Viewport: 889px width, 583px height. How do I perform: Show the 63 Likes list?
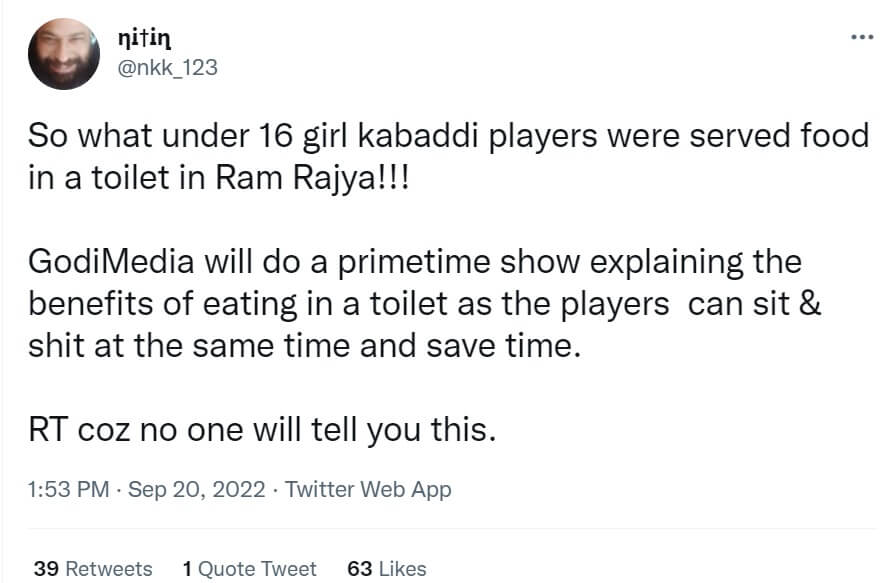click(386, 568)
